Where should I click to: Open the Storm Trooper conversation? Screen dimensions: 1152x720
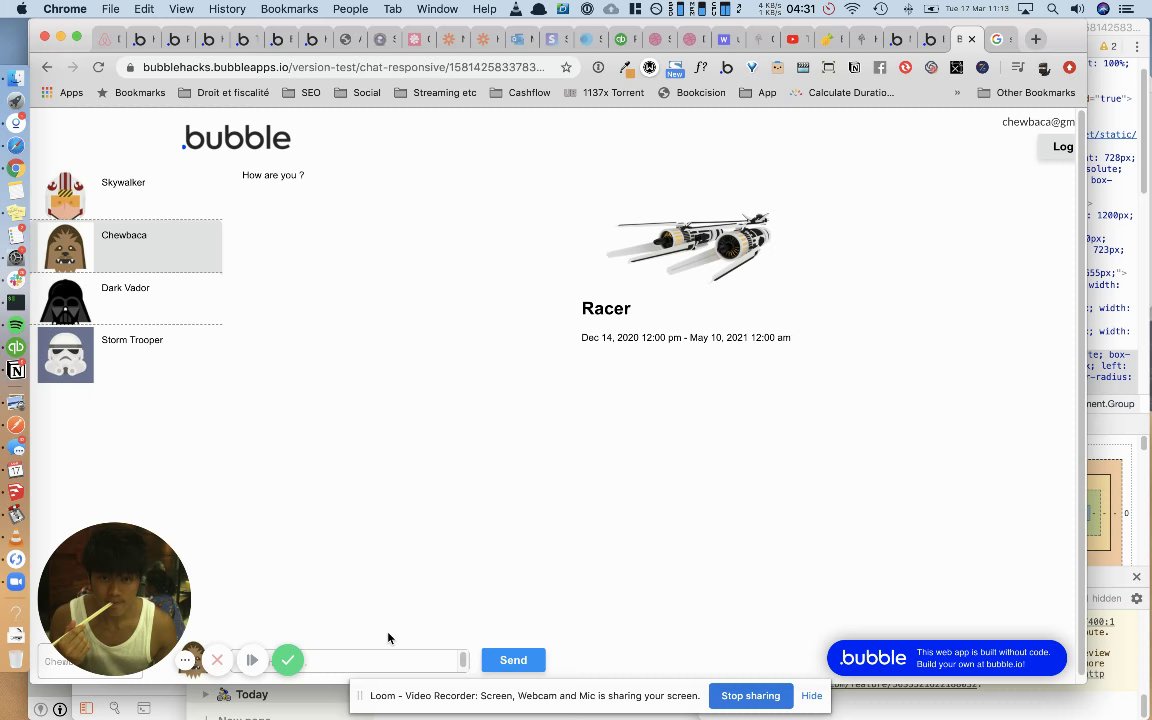pyautogui.click(x=126, y=354)
